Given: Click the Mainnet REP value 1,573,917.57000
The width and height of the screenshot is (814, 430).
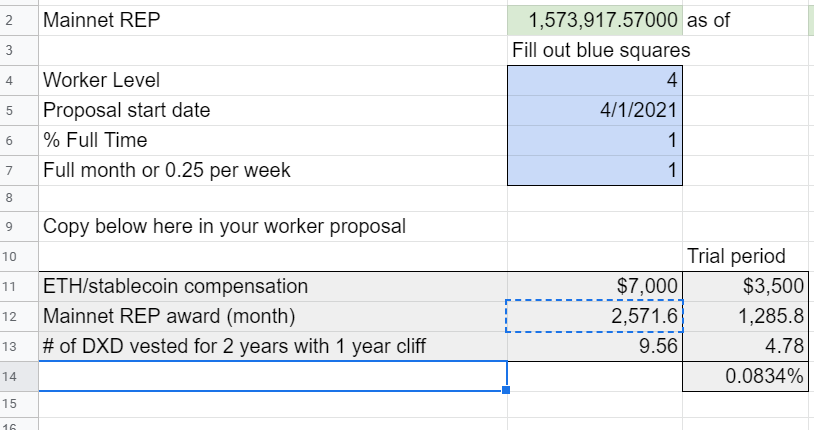Looking at the screenshot, I should click(x=595, y=20).
